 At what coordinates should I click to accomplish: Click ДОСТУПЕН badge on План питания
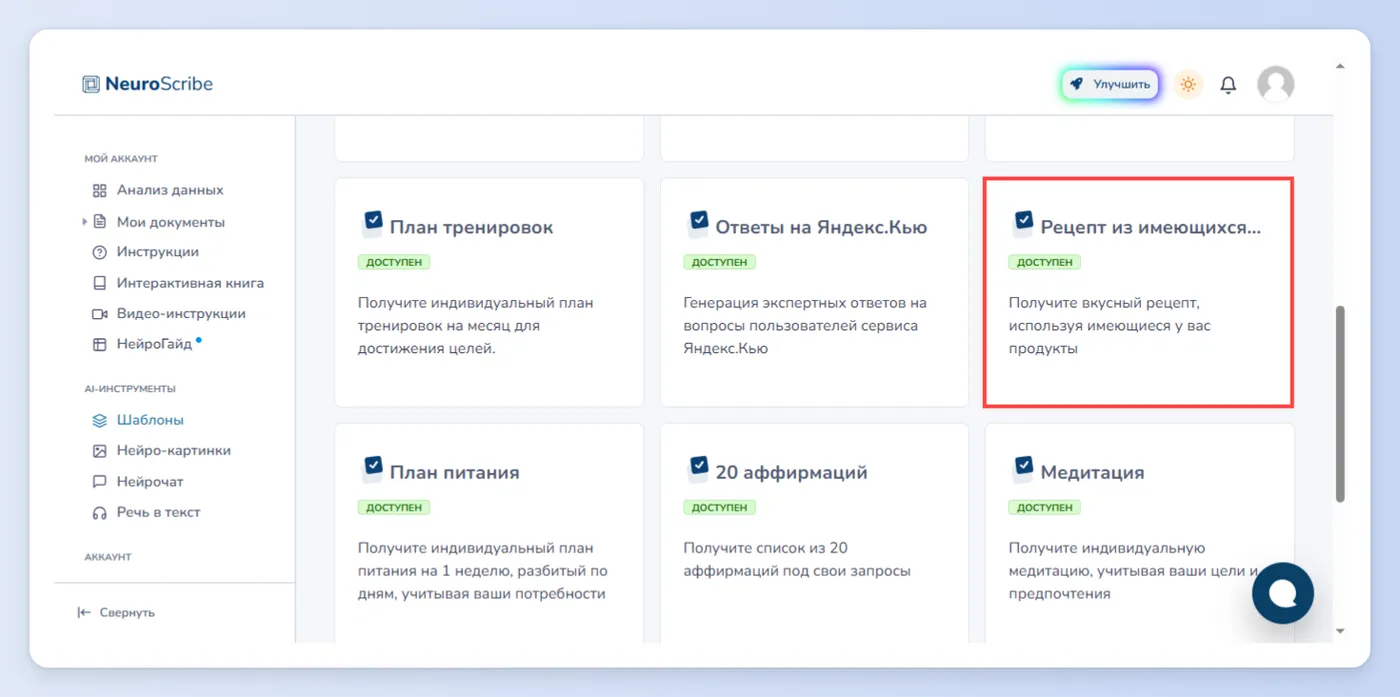(394, 507)
